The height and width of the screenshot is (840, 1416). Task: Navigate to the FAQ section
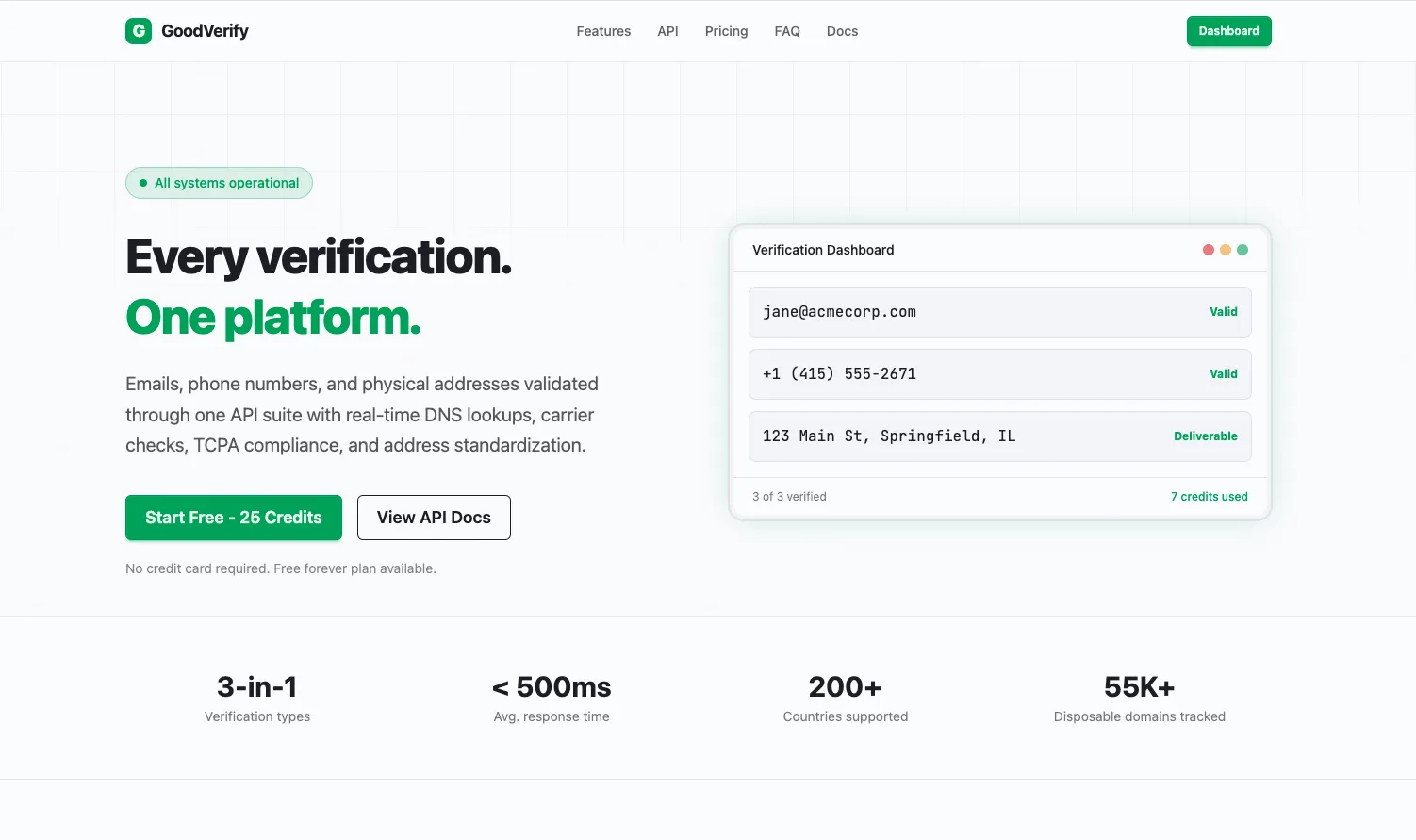(x=787, y=31)
